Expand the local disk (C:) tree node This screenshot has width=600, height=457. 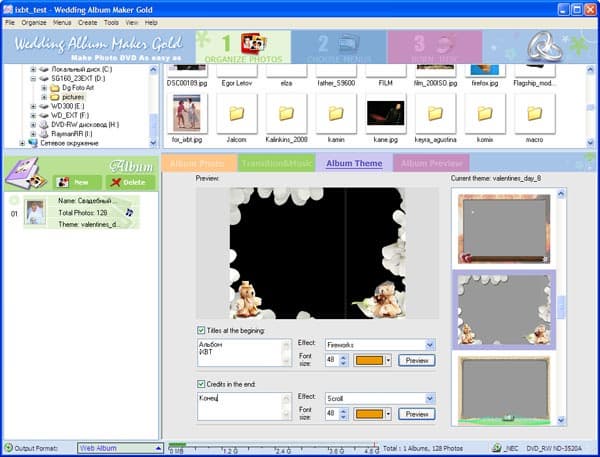coord(33,69)
